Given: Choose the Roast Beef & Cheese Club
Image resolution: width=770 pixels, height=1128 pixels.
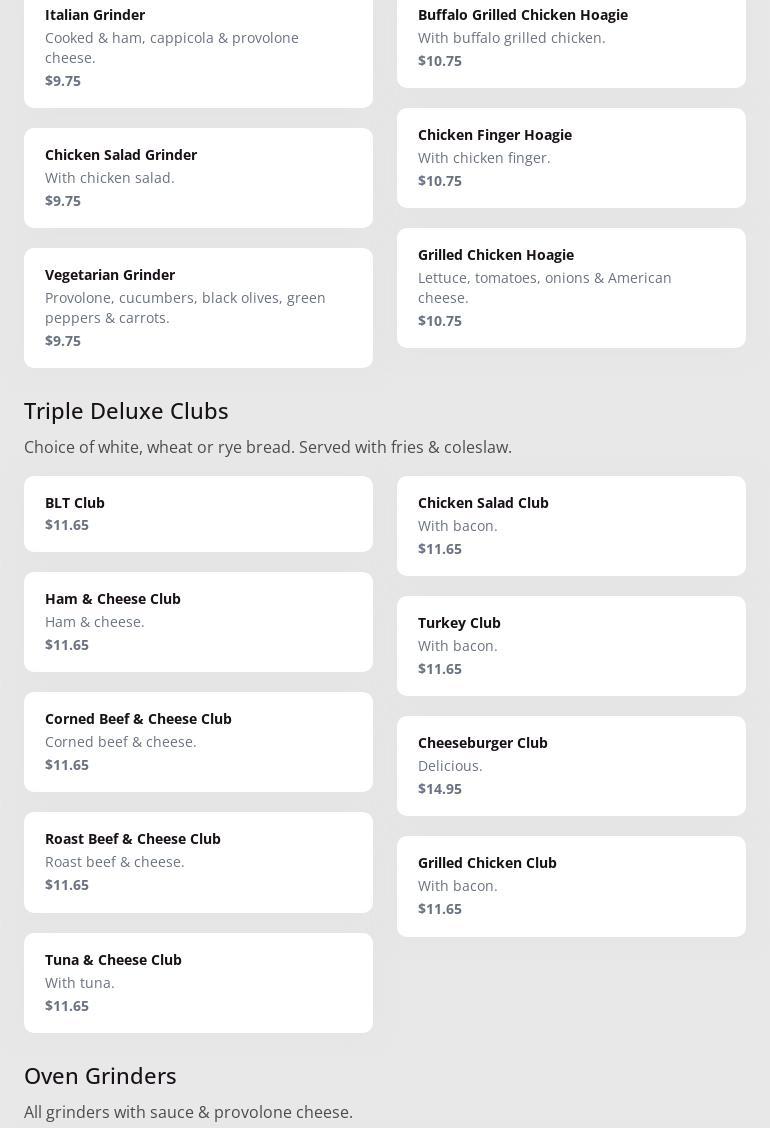Looking at the screenshot, I should pyautogui.click(x=198, y=861).
